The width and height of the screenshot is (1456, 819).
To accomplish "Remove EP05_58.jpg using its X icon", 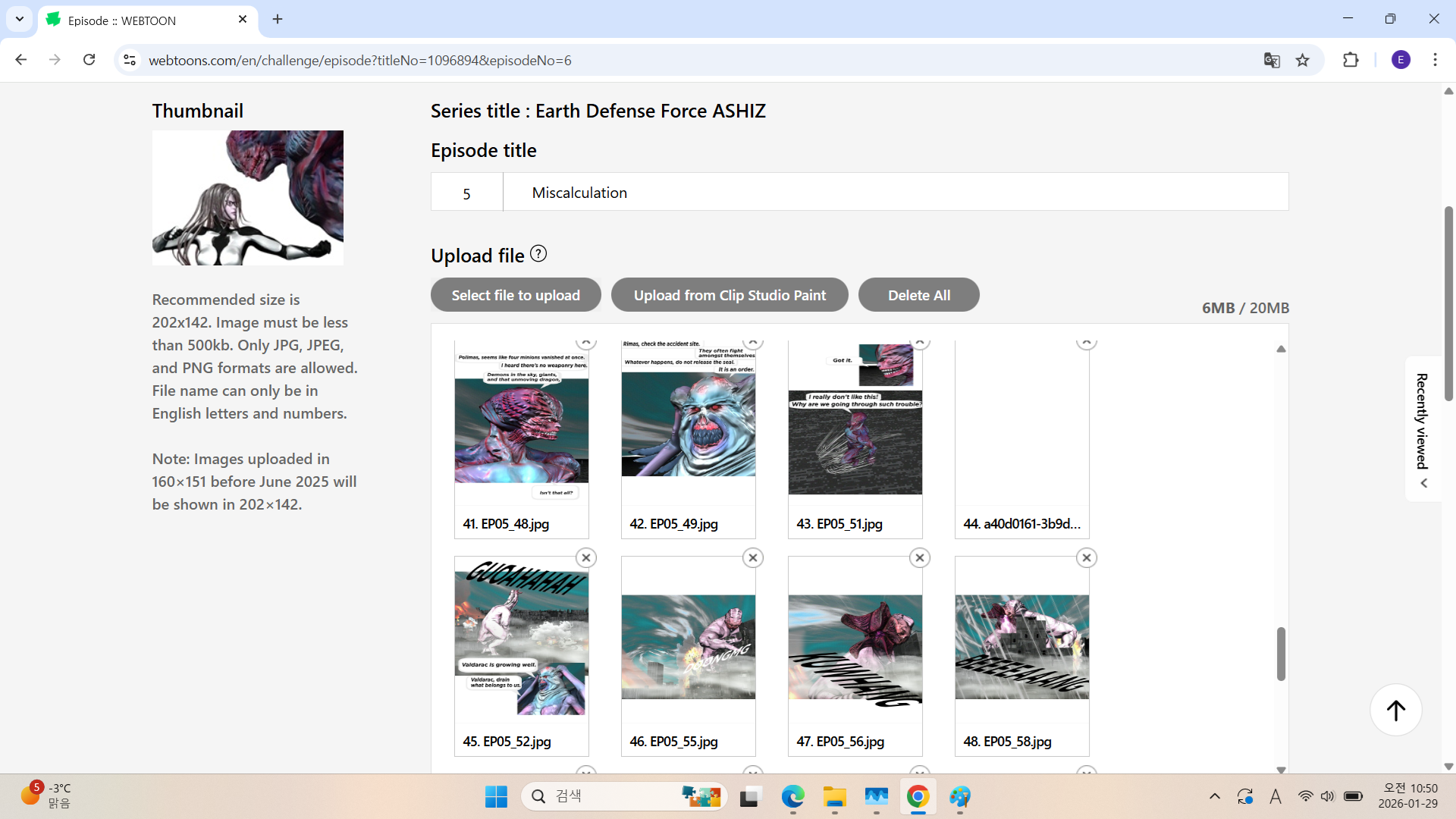I will tap(1087, 558).
